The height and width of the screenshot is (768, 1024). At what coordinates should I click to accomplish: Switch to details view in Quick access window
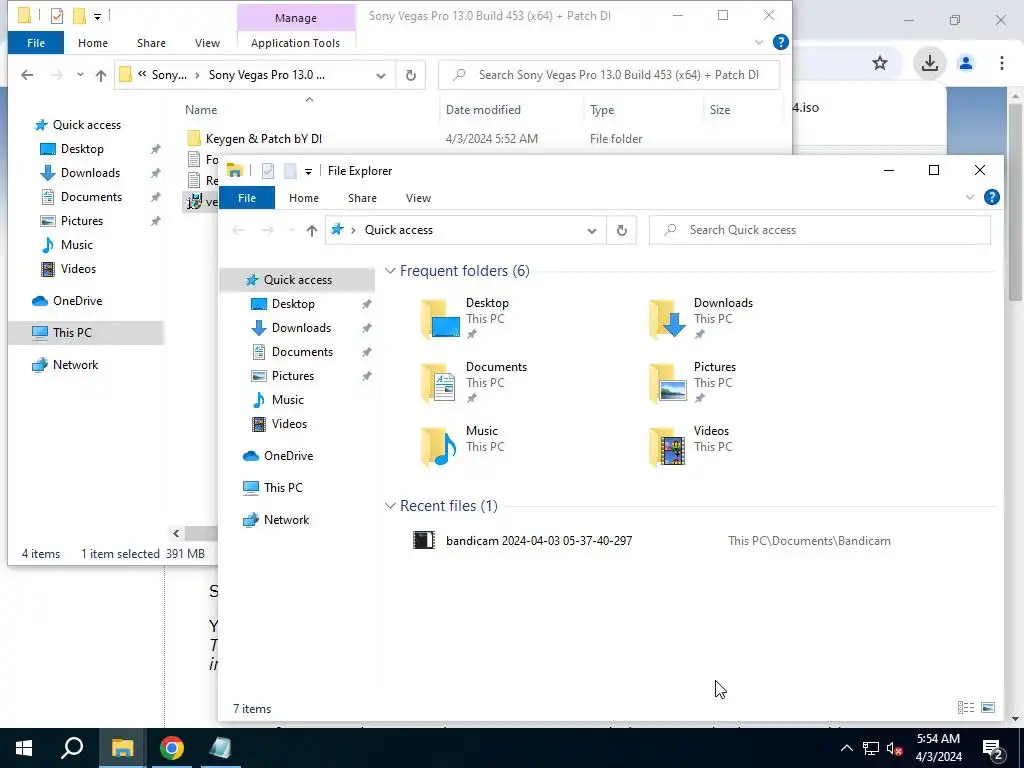966,707
